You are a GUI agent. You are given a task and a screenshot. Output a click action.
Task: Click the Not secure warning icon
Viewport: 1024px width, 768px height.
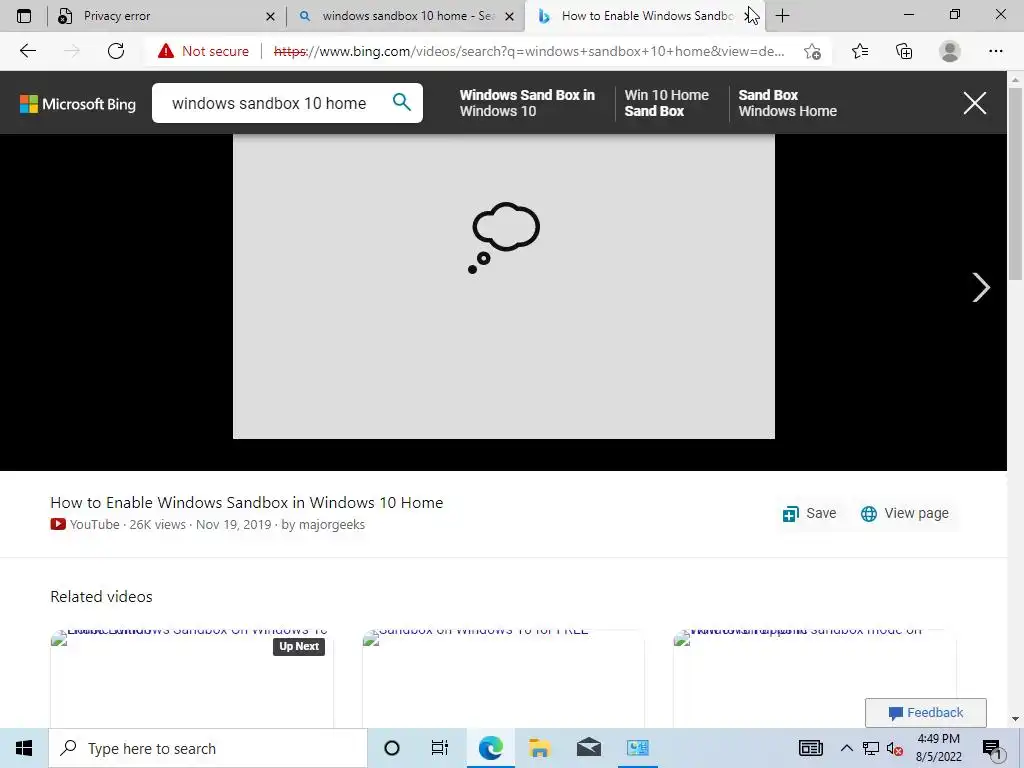pos(166,51)
